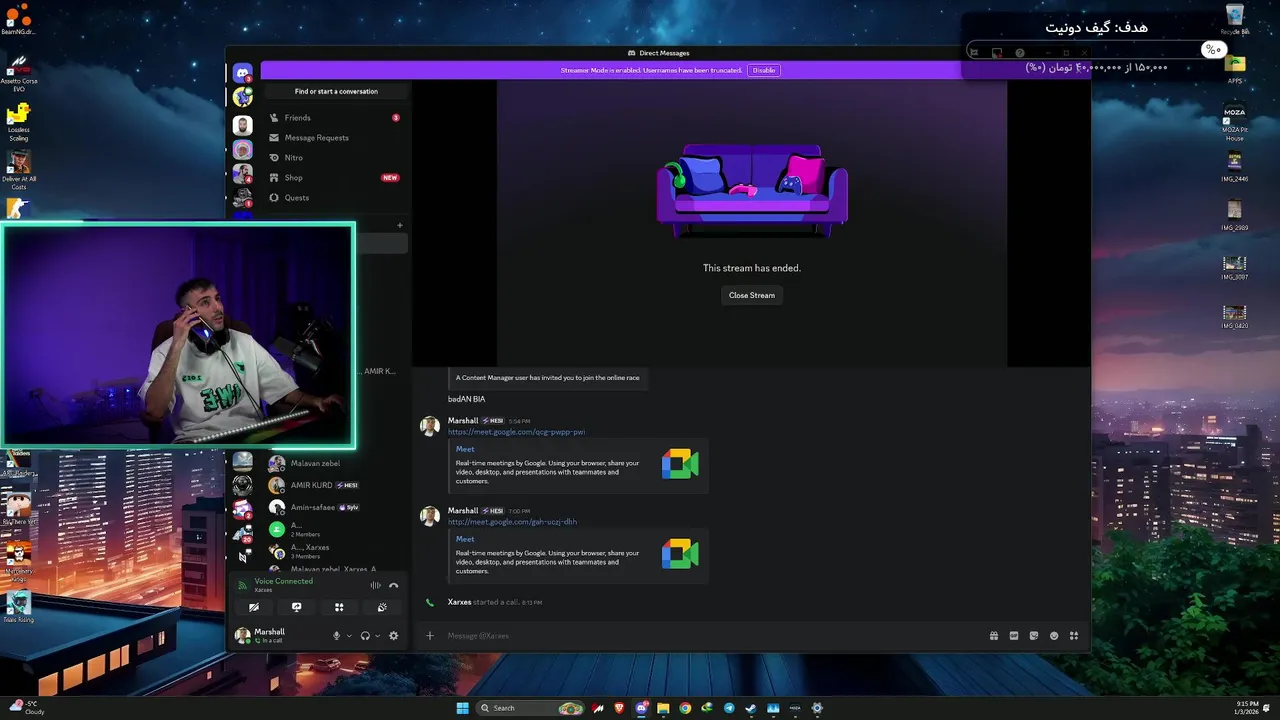This screenshot has width=1280, height=720.
Task: Disable Streamer Mode in purple banner
Action: click(x=764, y=70)
